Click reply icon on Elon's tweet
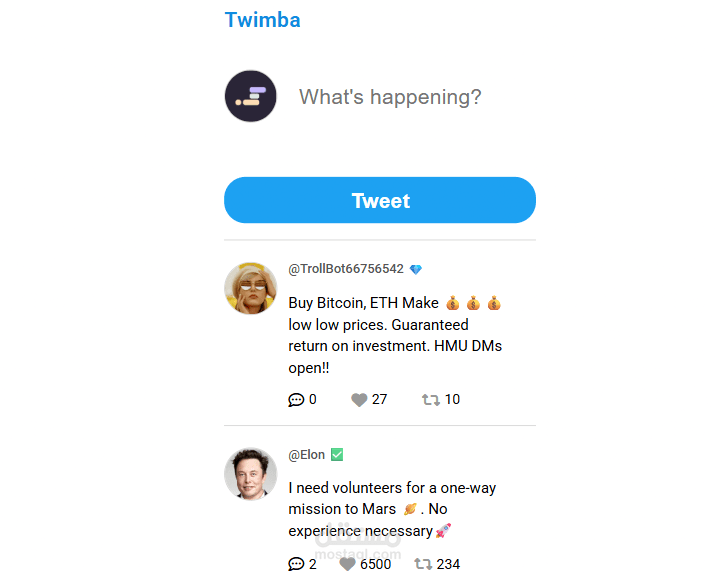The height and width of the screenshot is (573, 716). click(296, 564)
